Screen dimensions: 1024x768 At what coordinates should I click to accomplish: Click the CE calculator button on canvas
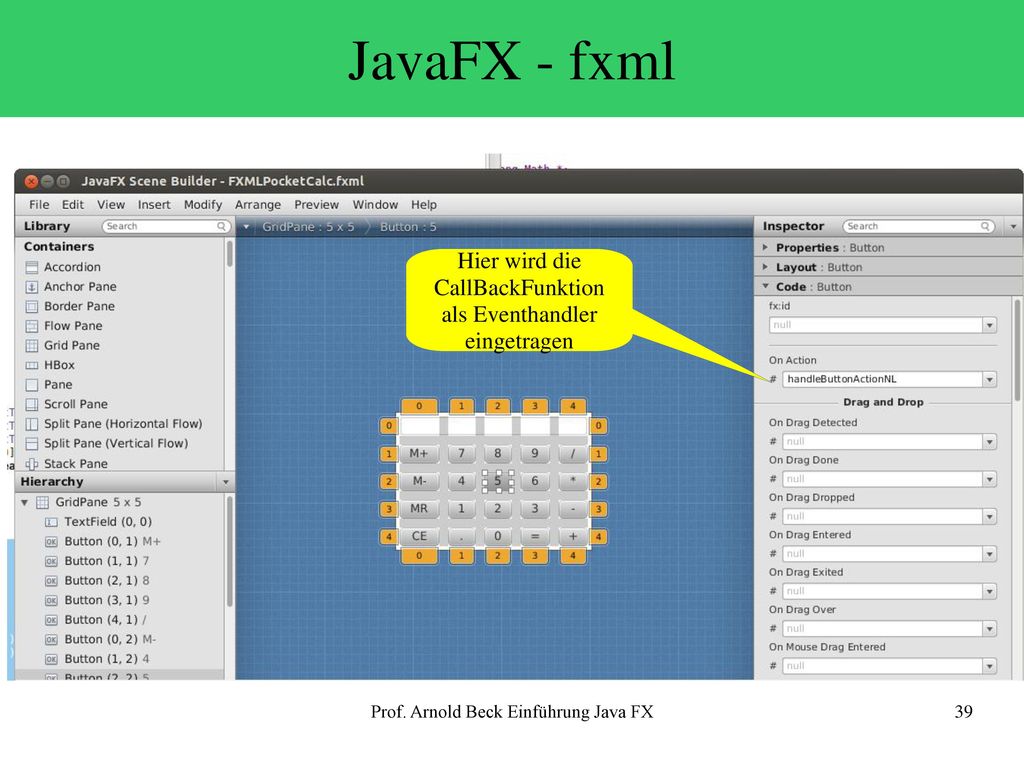pyautogui.click(x=419, y=536)
